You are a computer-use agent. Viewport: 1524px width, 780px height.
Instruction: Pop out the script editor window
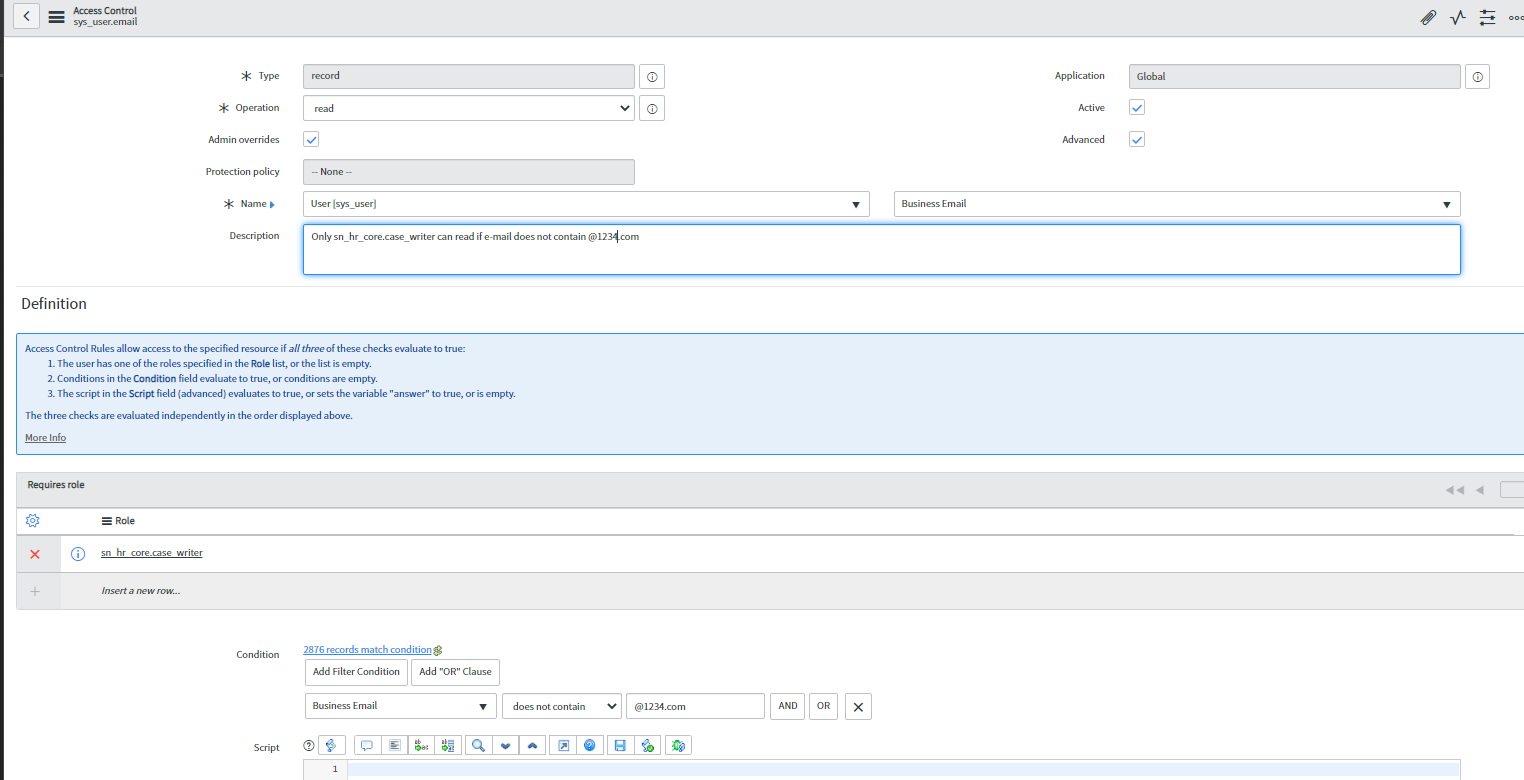[563, 745]
